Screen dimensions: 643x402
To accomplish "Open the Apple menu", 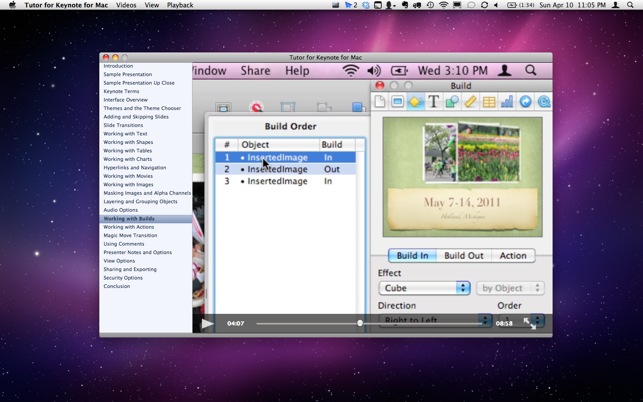I will (x=12, y=5).
